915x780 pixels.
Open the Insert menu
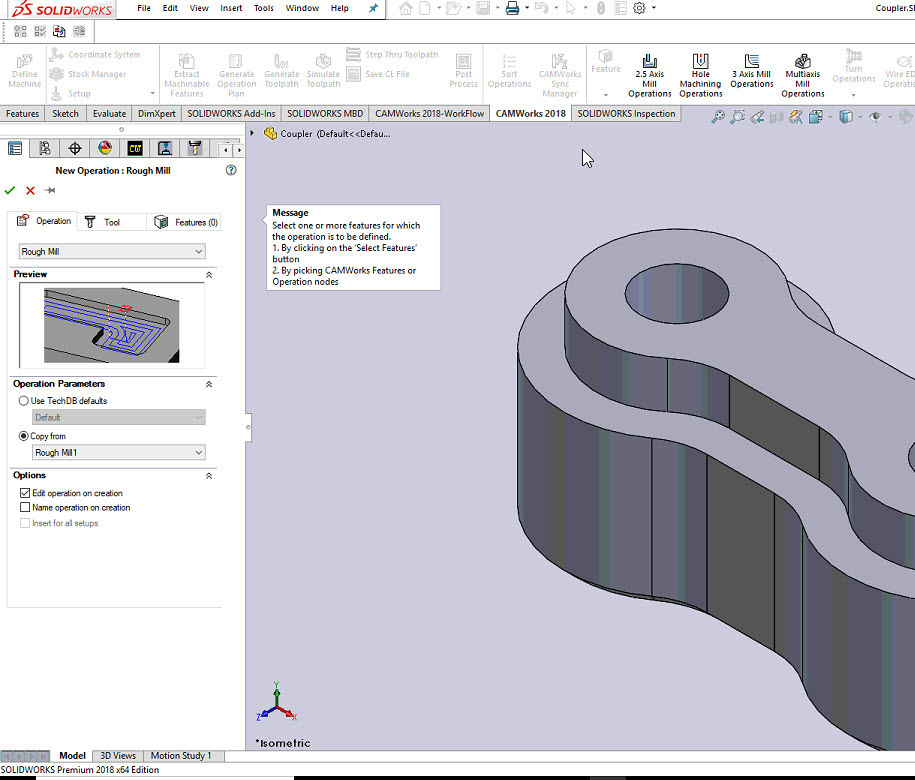coord(231,8)
